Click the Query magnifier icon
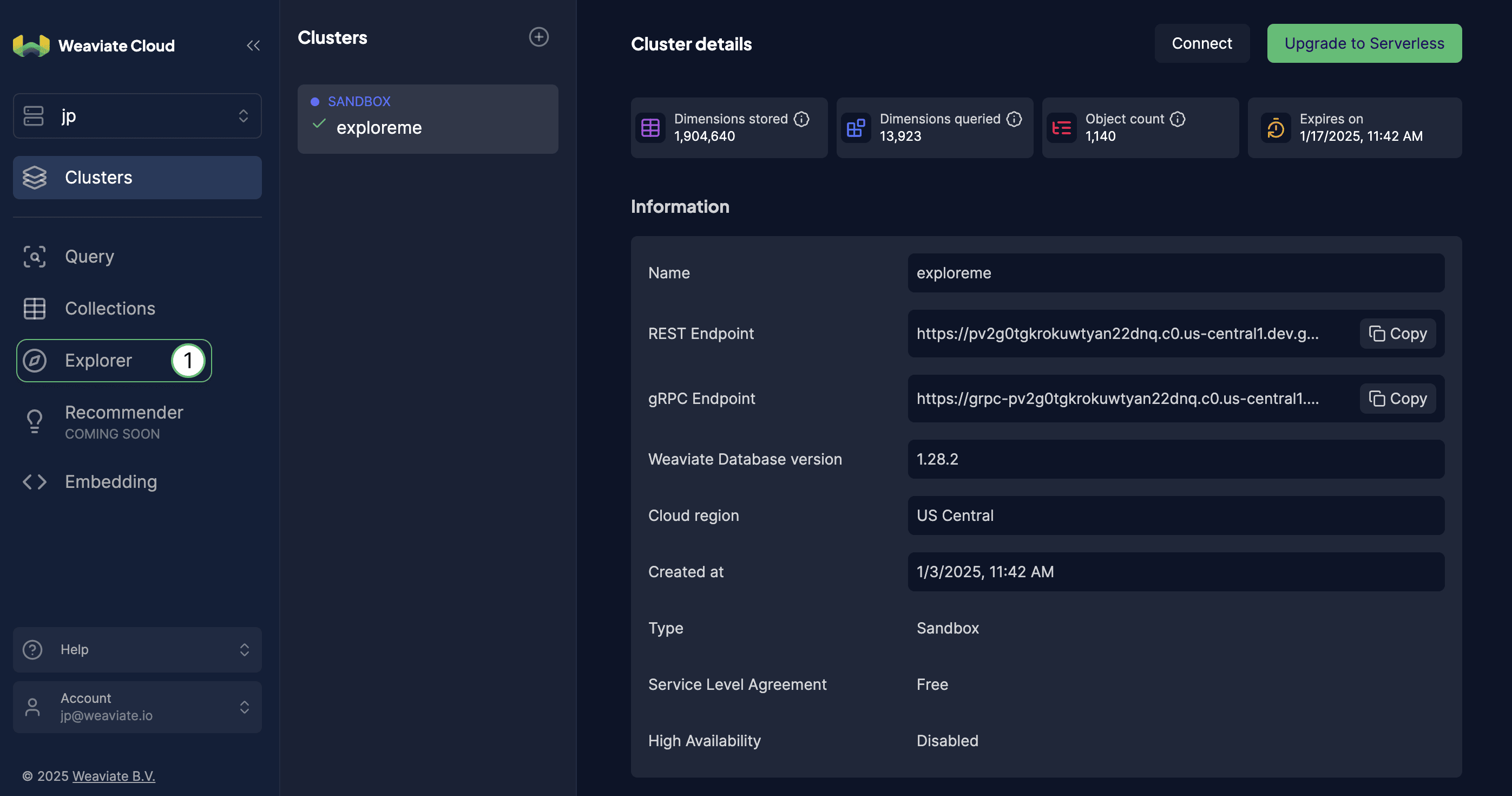This screenshot has height=796, width=1512. point(35,257)
